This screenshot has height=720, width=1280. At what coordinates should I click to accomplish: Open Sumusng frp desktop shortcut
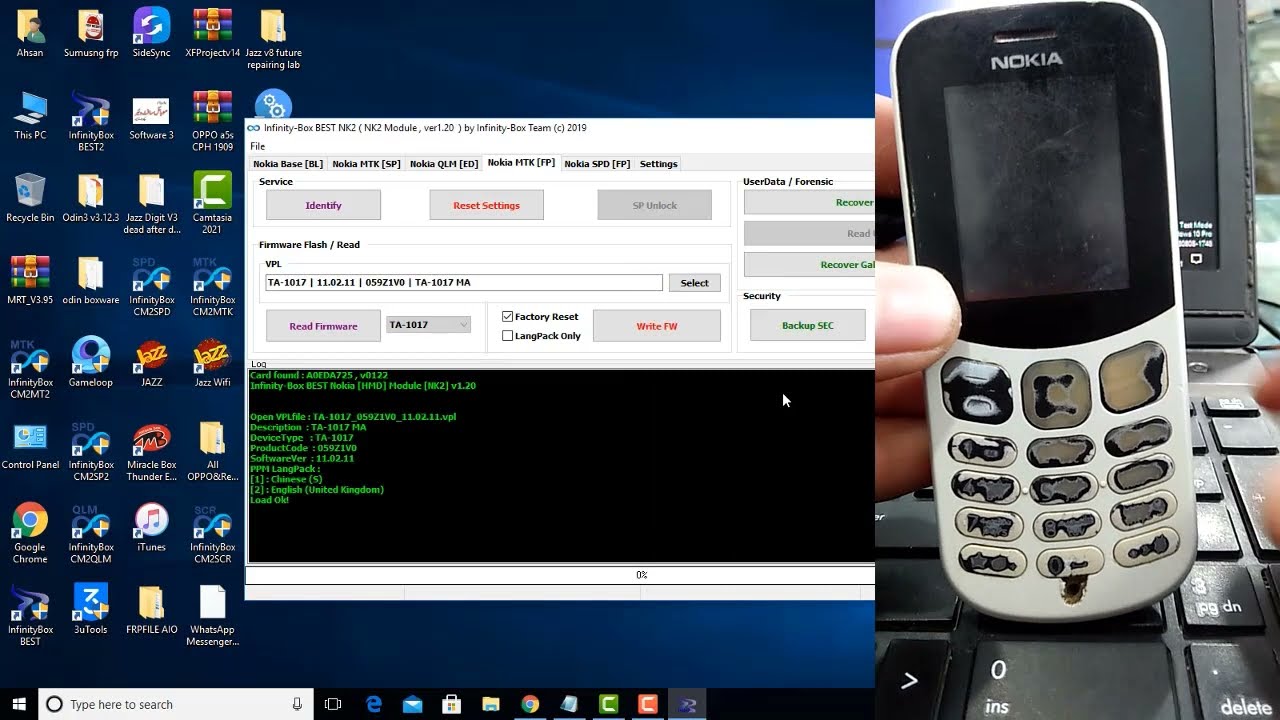[91, 33]
